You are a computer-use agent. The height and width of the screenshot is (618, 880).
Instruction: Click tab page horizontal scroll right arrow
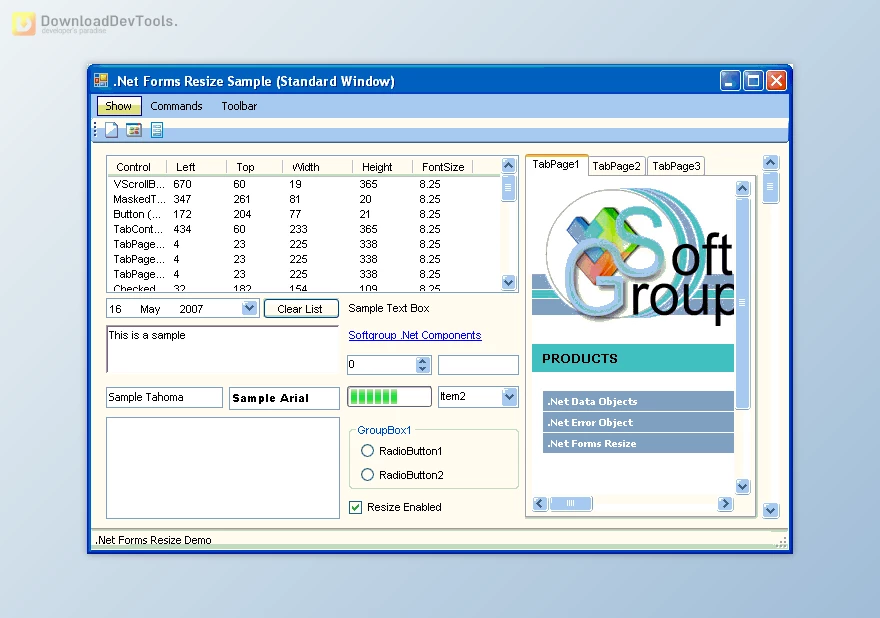(x=725, y=503)
